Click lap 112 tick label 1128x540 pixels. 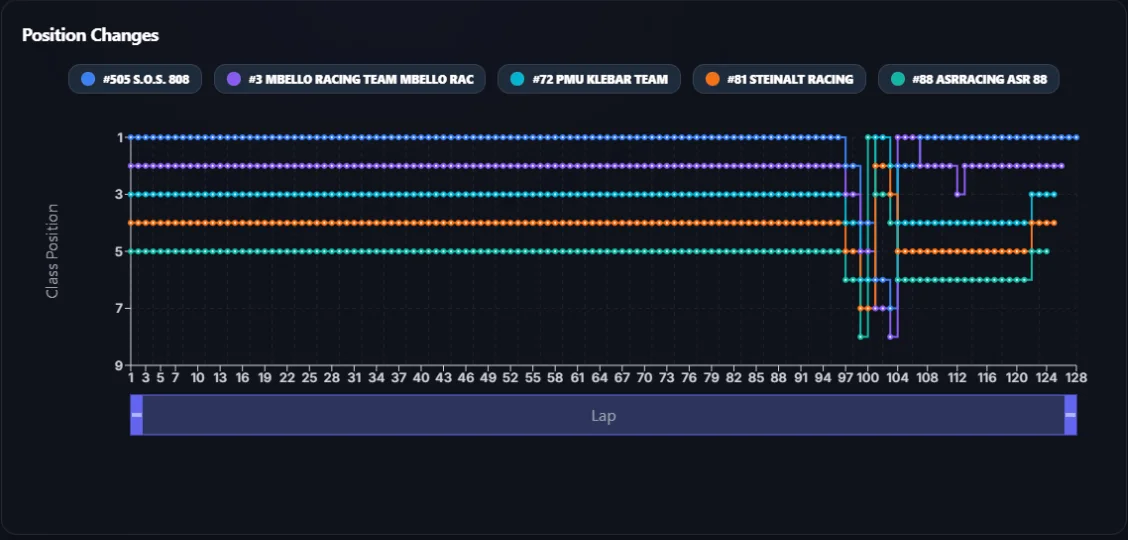click(957, 377)
